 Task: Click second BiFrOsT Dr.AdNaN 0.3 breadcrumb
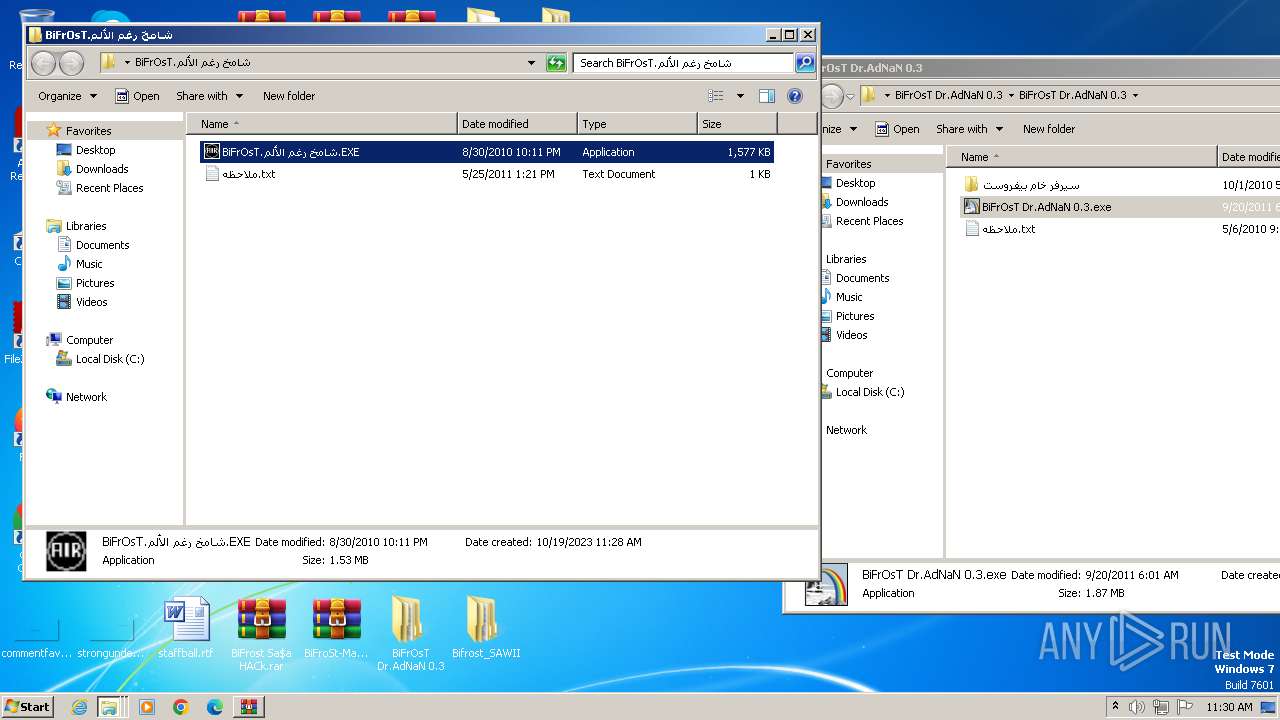(1072, 96)
